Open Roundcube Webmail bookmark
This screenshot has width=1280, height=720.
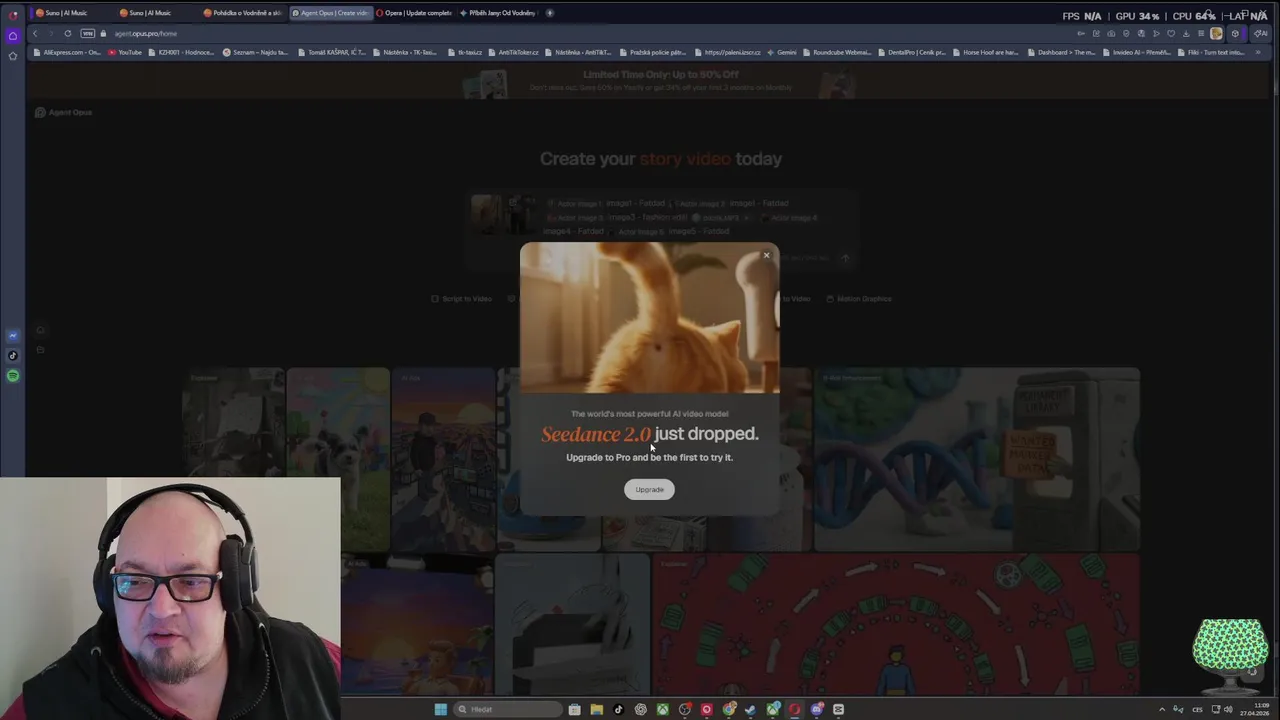click(837, 52)
